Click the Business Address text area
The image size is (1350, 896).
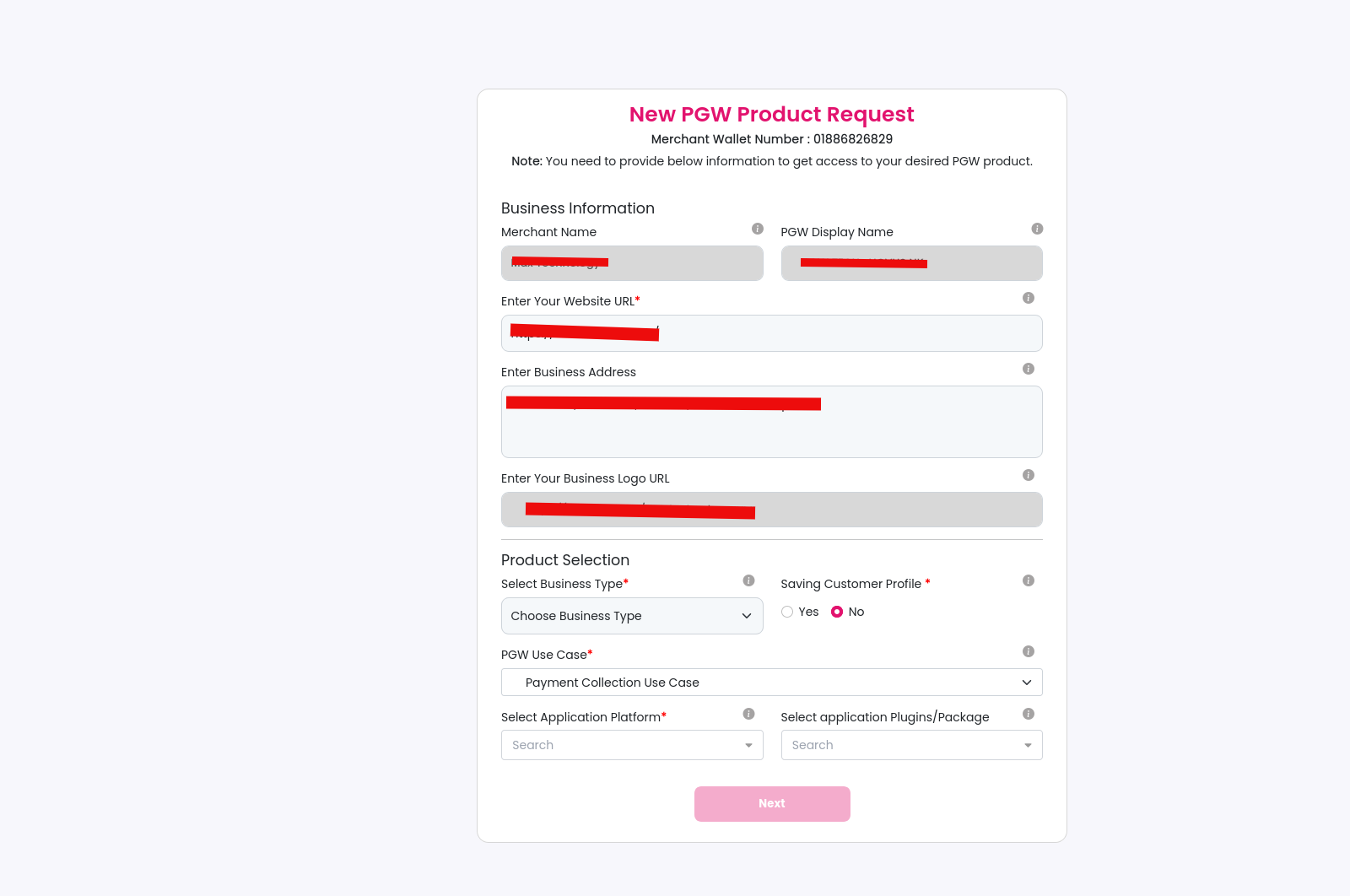pyautogui.click(x=771, y=430)
